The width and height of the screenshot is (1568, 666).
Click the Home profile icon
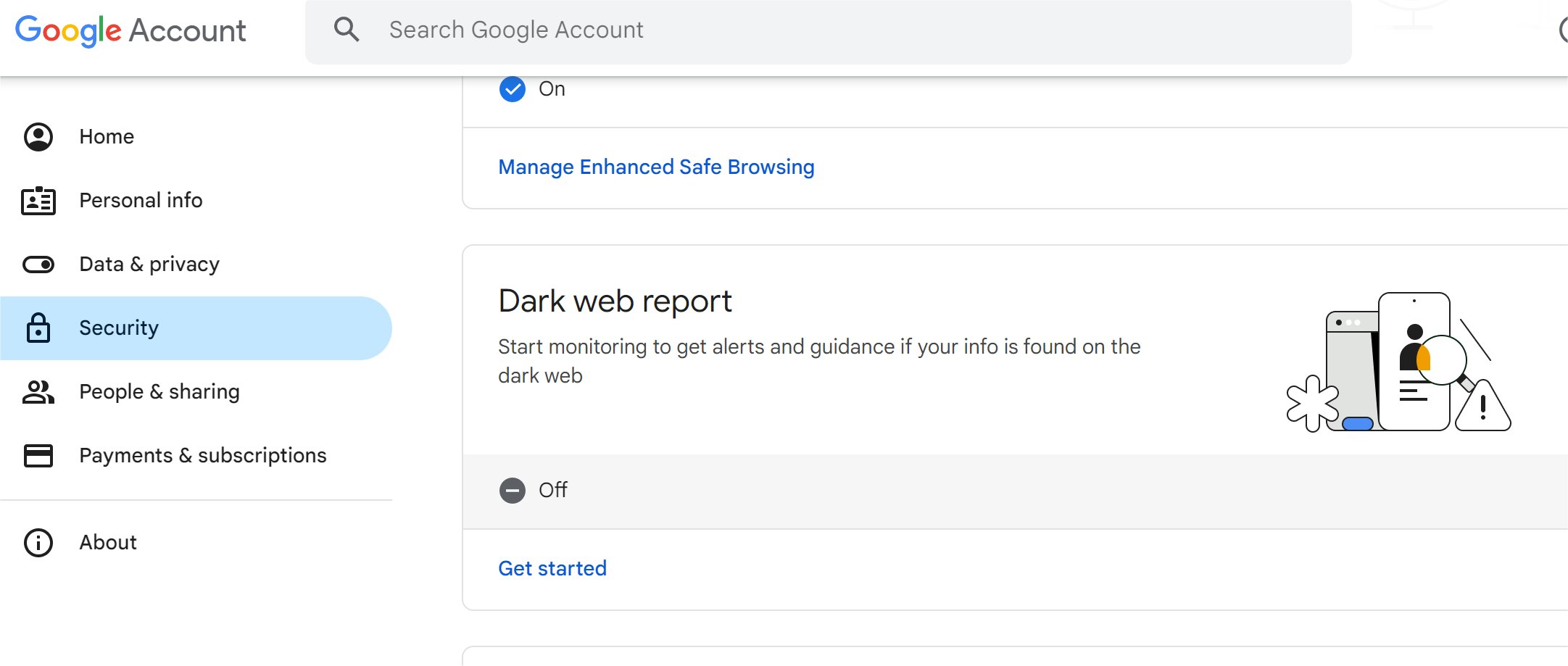click(38, 137)
